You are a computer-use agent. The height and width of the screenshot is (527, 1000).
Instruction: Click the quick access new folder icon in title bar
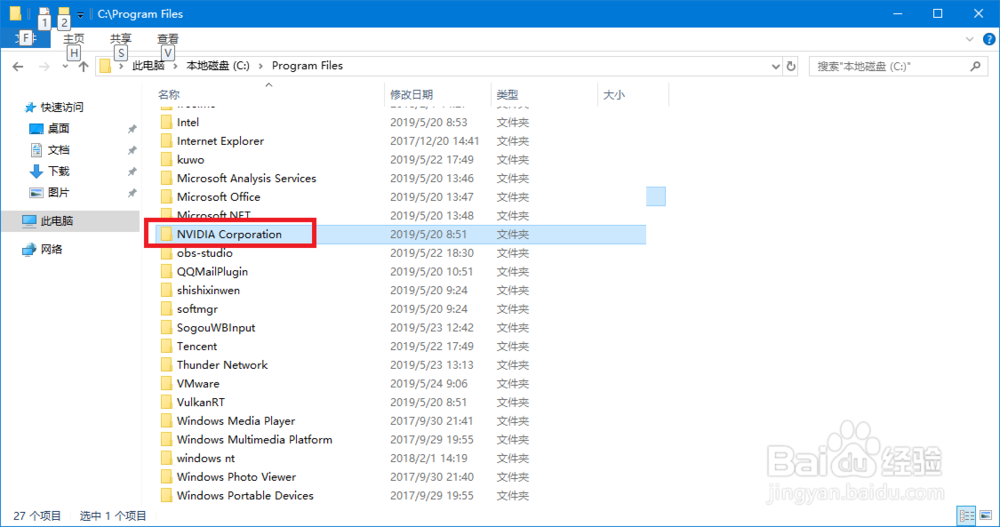[x=64, y=13]
